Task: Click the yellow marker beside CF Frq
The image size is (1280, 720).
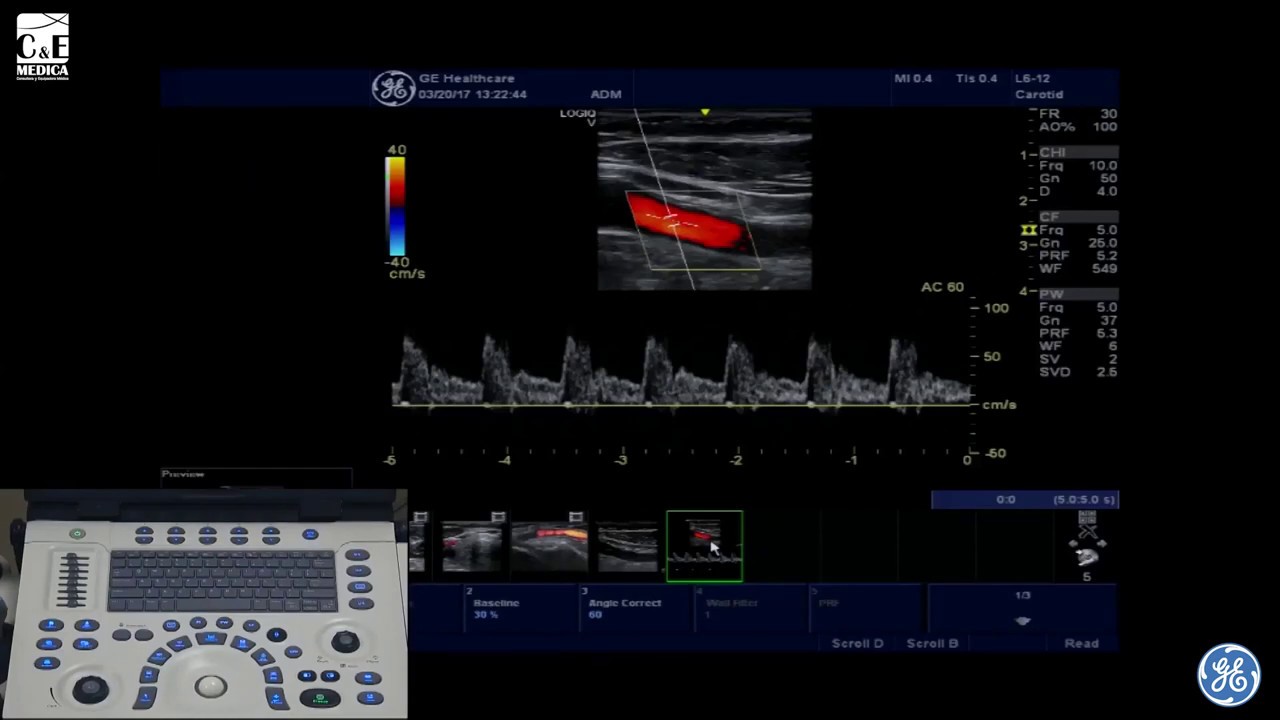Action: 1028,230
